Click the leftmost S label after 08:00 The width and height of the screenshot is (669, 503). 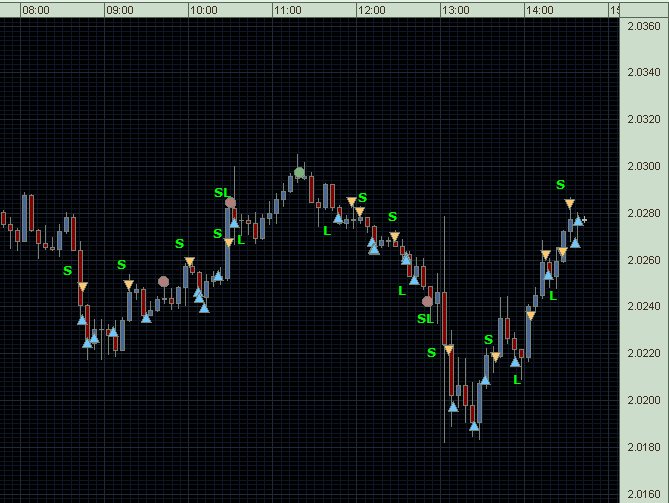67,270
